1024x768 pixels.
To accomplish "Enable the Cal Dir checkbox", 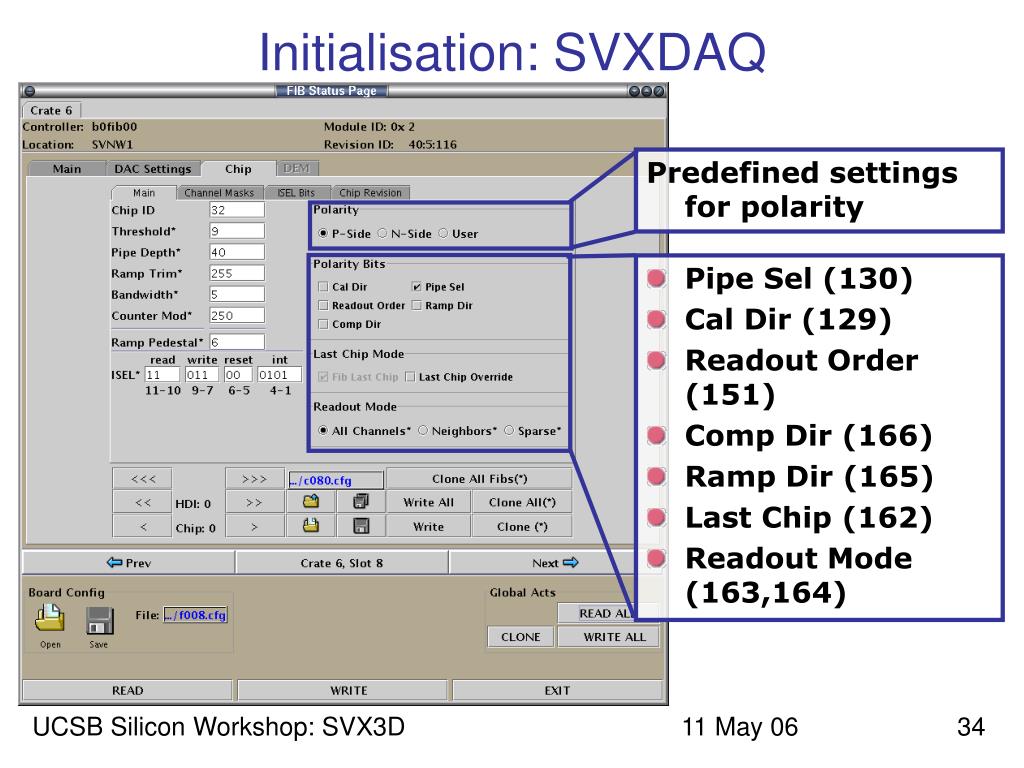I will [x=323, y=286].
